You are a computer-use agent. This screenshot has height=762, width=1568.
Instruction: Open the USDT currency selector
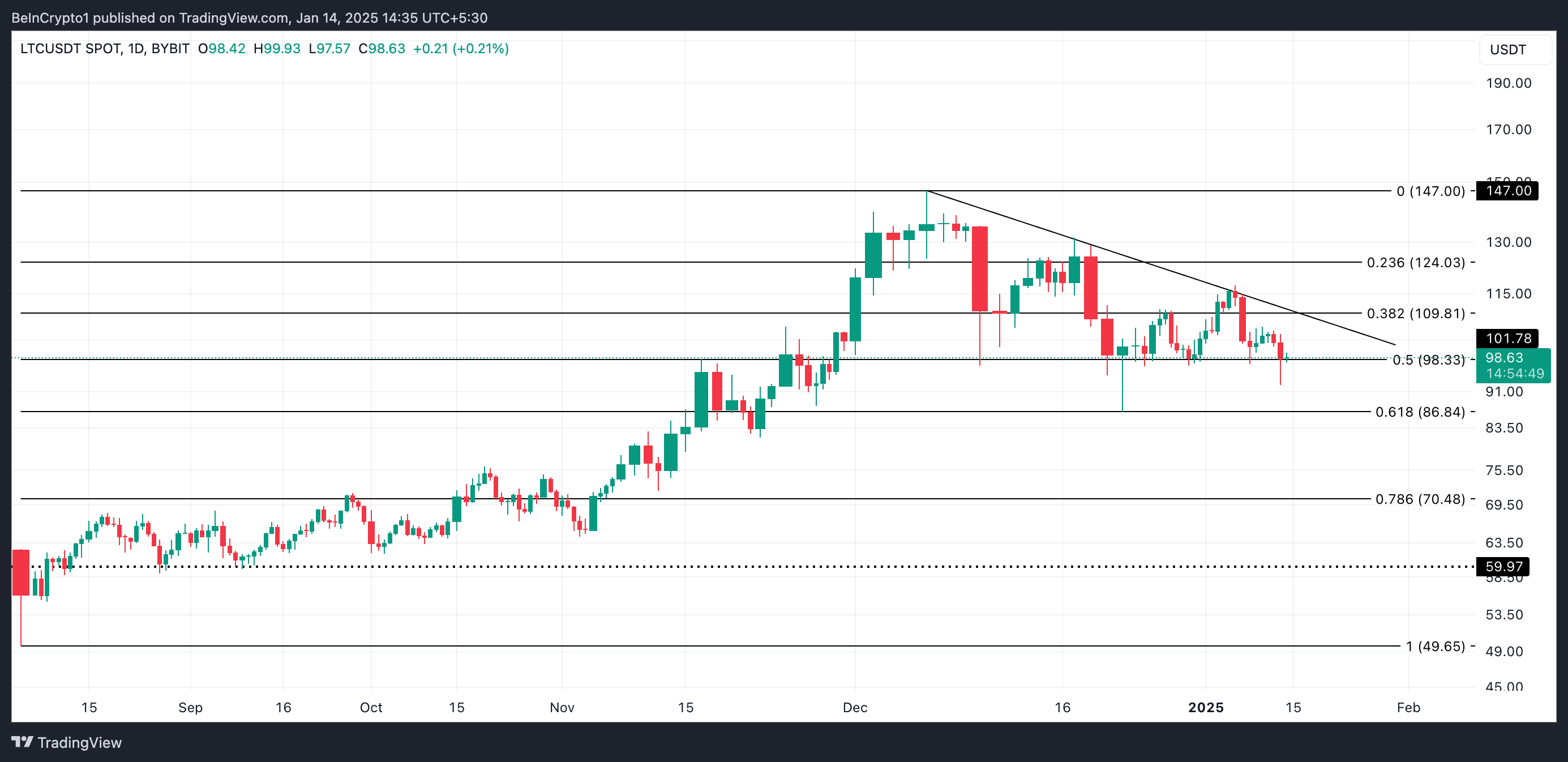point(1515,50)
